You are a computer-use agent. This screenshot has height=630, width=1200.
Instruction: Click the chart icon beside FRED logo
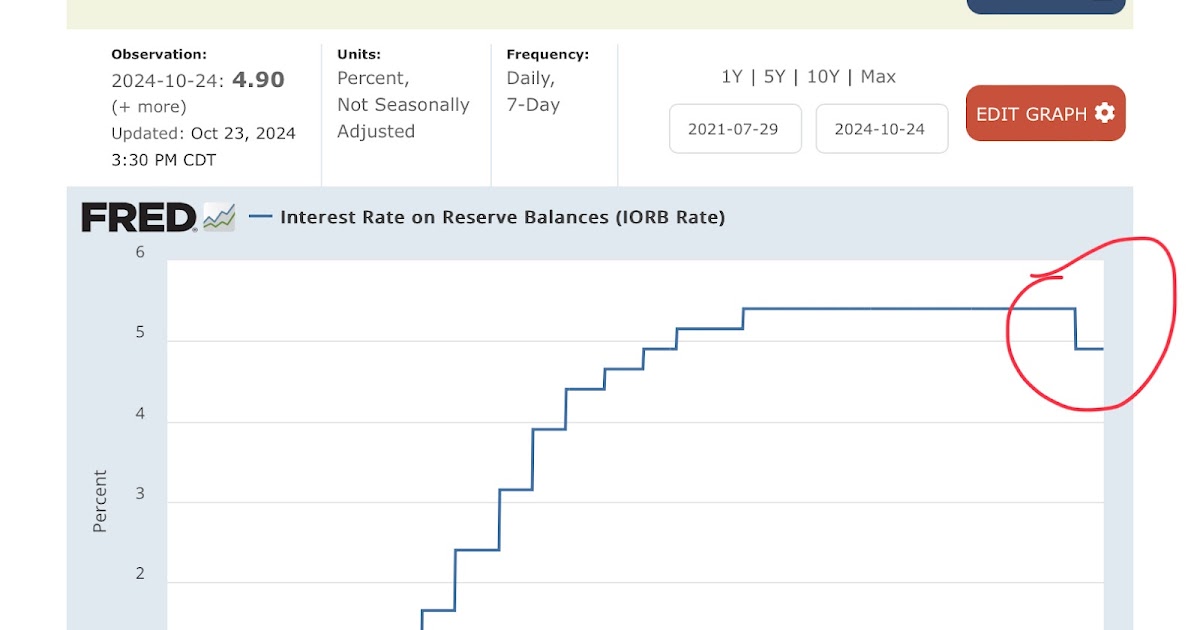[219, 217]
